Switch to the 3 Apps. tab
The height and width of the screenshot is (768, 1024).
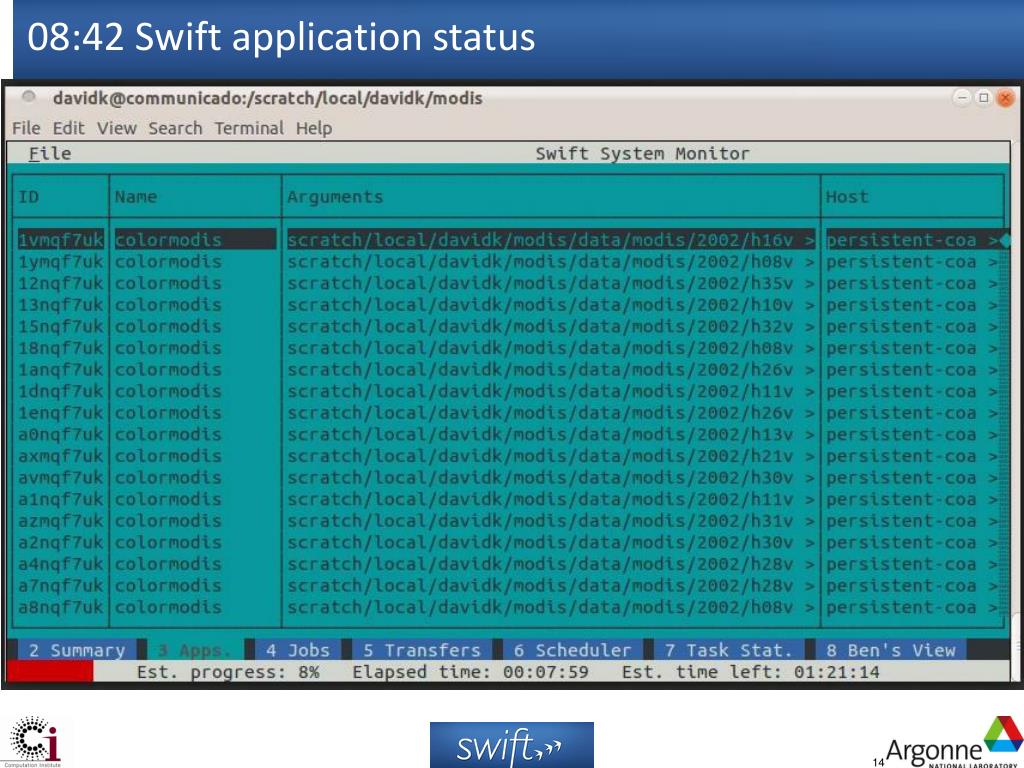coord(195,650)
